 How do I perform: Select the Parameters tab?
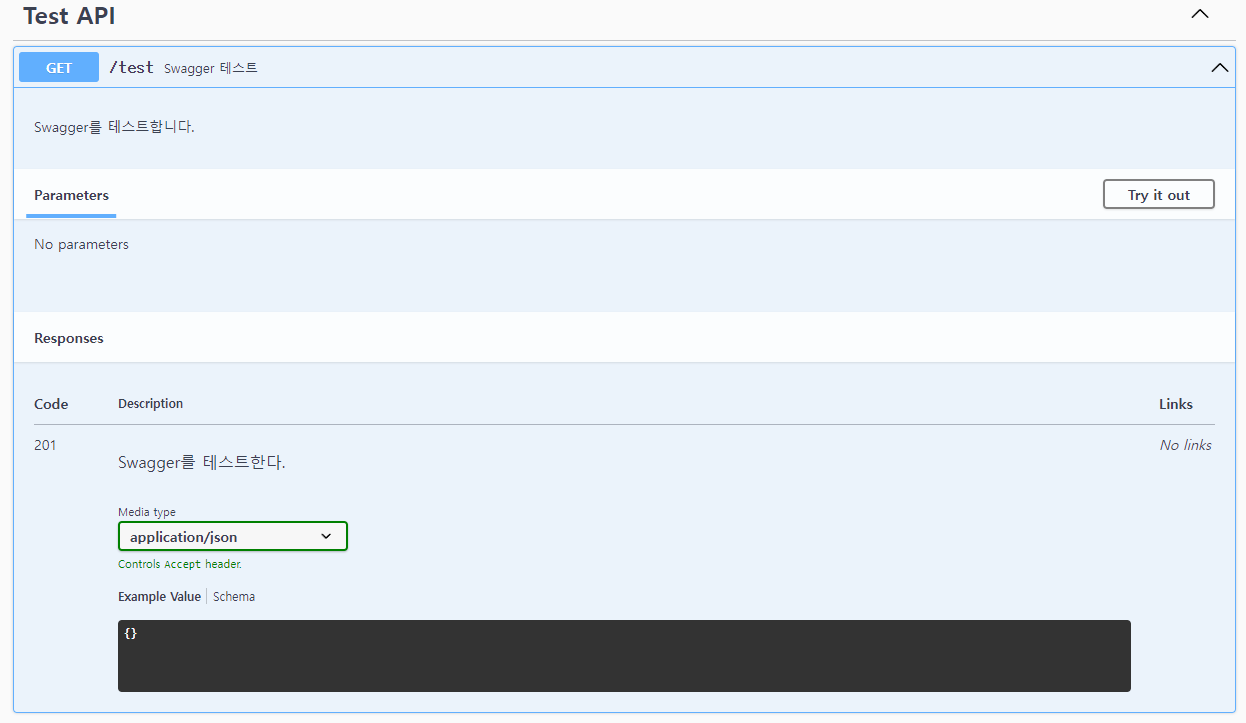71,195
